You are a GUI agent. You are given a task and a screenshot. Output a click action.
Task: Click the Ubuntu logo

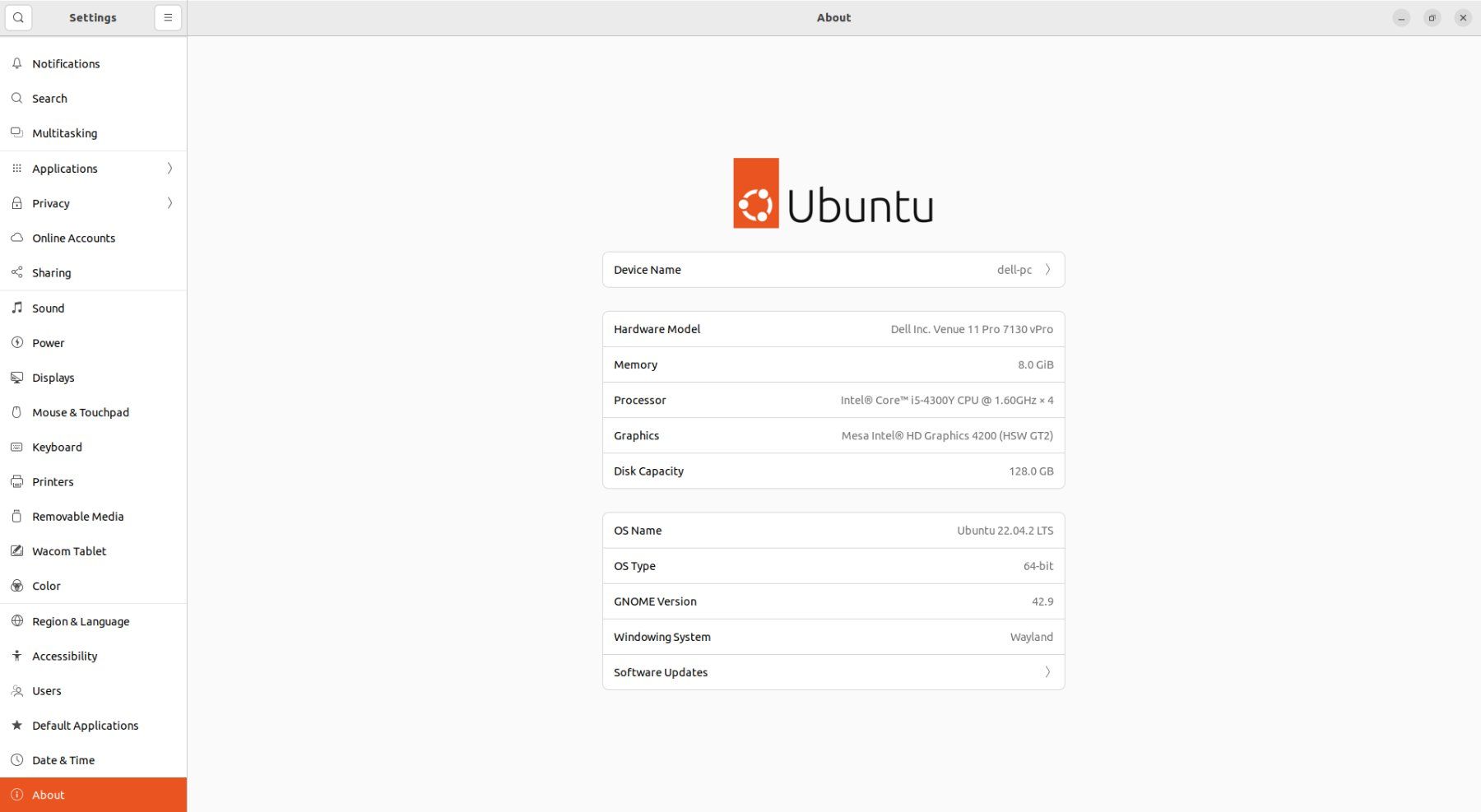coord(833,193)
